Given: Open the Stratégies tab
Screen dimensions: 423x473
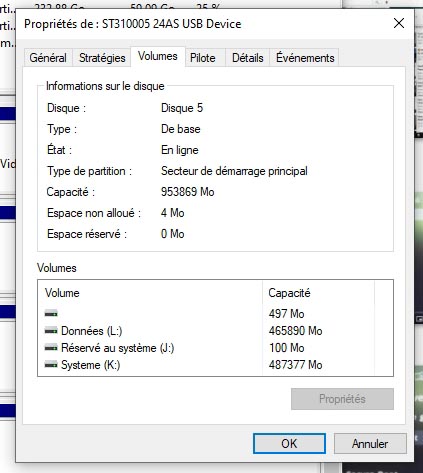Looking at the screenshot, I should (x=102, y=58).
